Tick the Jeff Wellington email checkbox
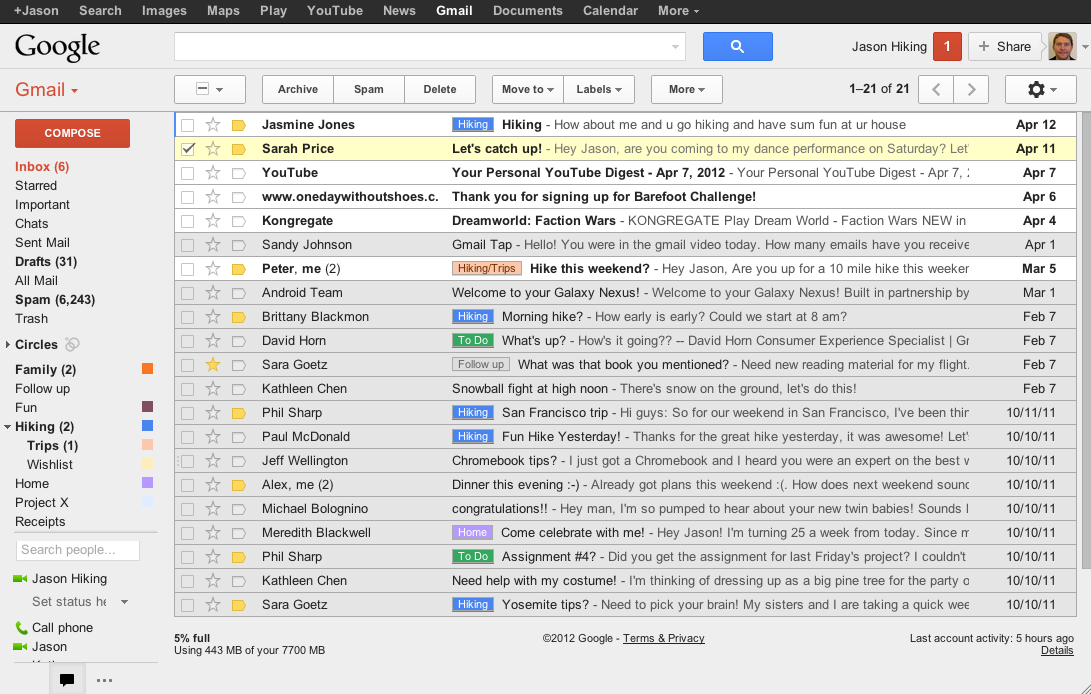Image resolution: width=1091 pixels, height=694 pixels. pos(188,461)
